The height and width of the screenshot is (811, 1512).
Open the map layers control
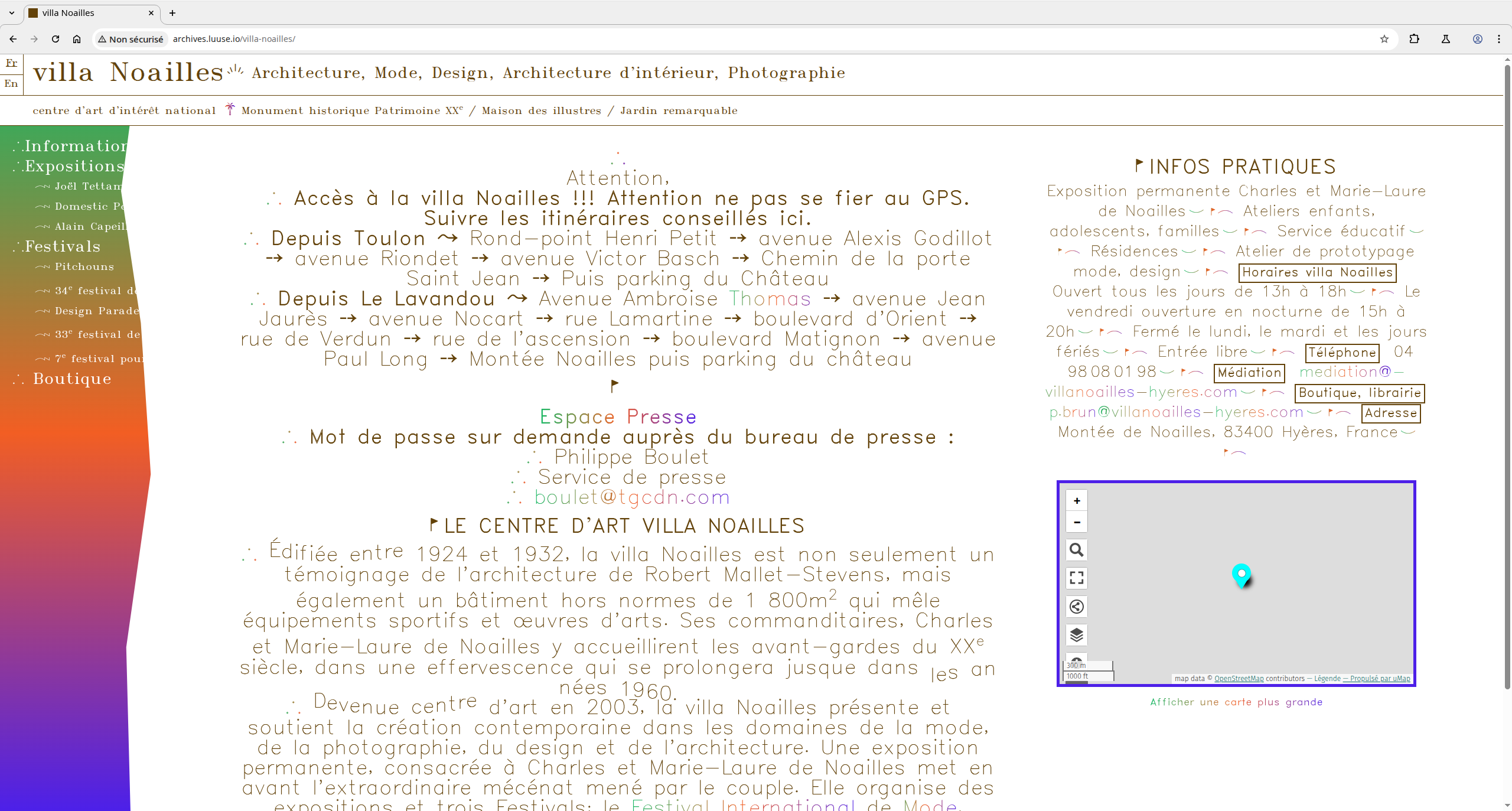click(1077, 635)
